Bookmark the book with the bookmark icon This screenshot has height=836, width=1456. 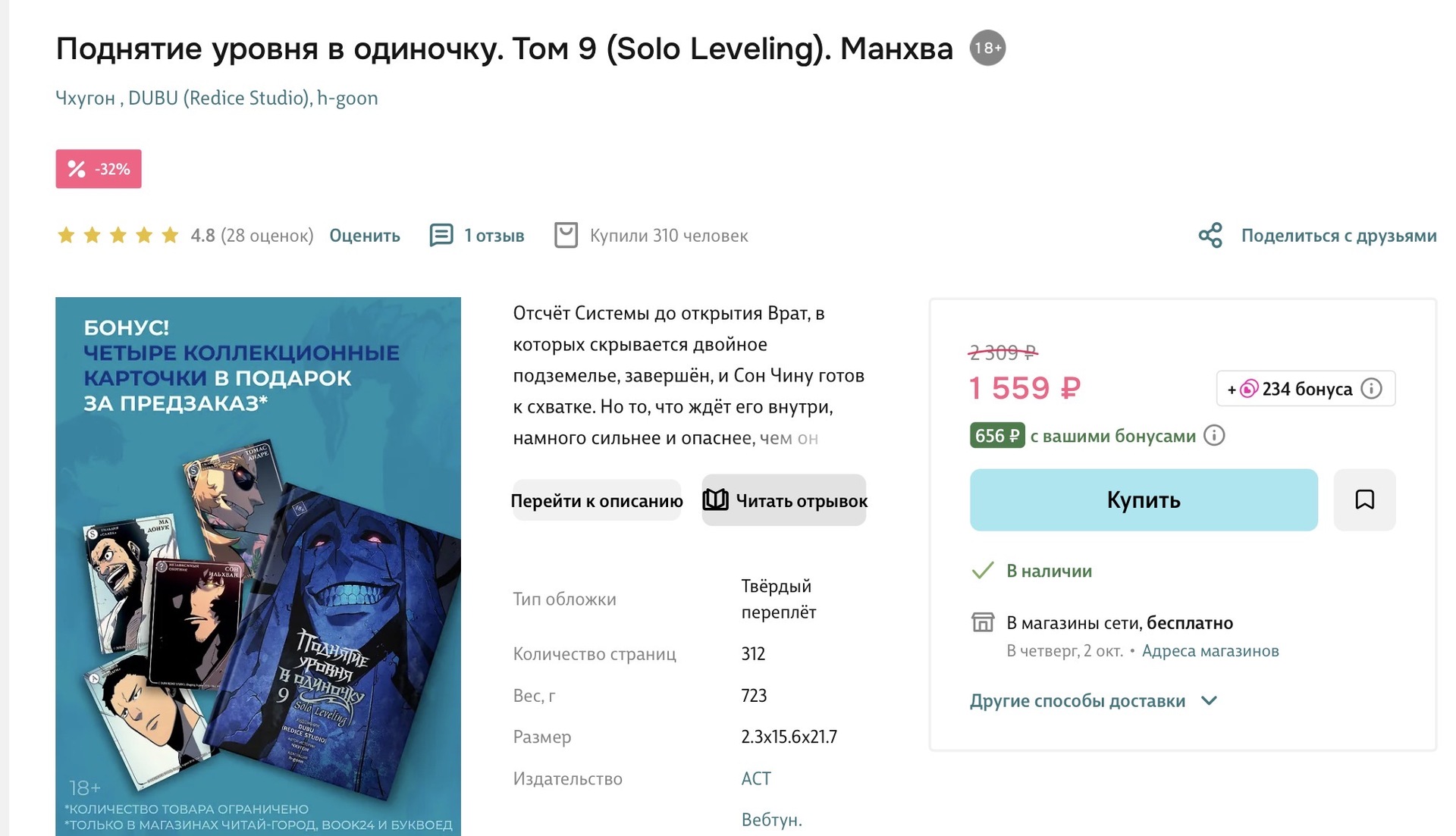(1364, 499)
